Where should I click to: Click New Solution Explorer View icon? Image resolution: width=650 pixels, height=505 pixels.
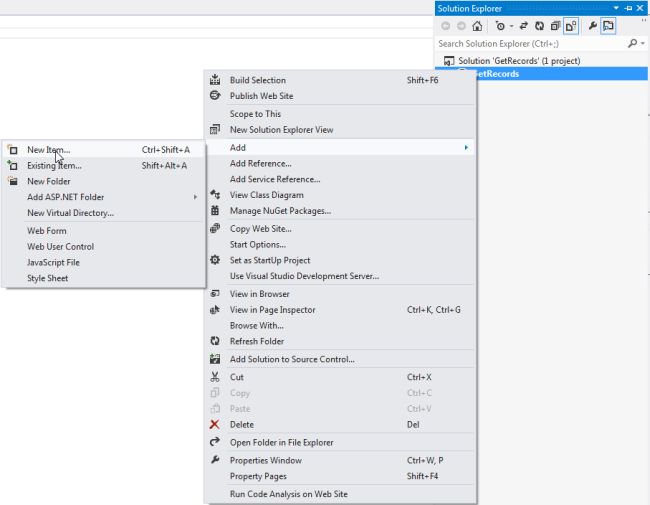(x=215, y=129)
